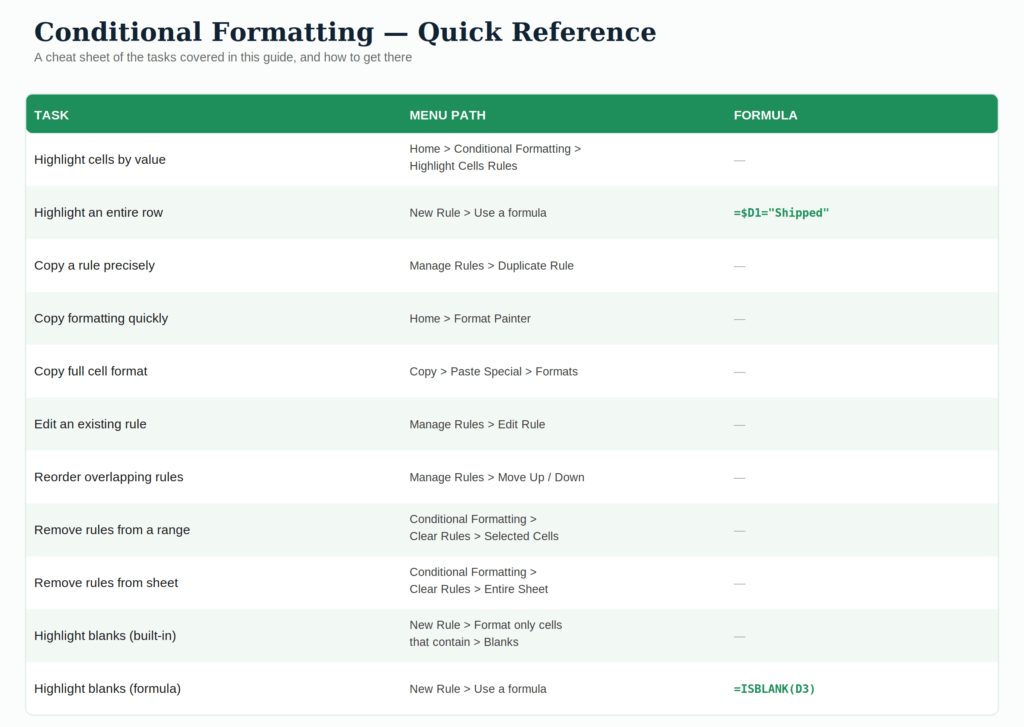
Task: Click 'Home > Format Painter' path
Action: pyautogui.click(x=470, y=319)
